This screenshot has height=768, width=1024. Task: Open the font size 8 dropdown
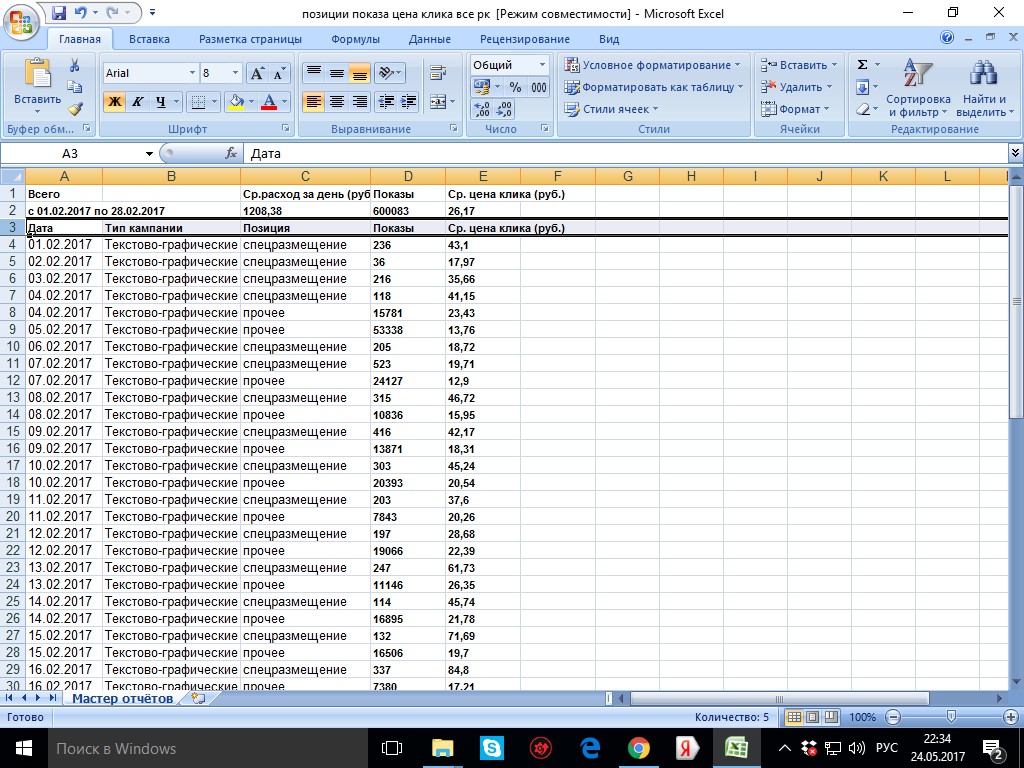(236, 73)
